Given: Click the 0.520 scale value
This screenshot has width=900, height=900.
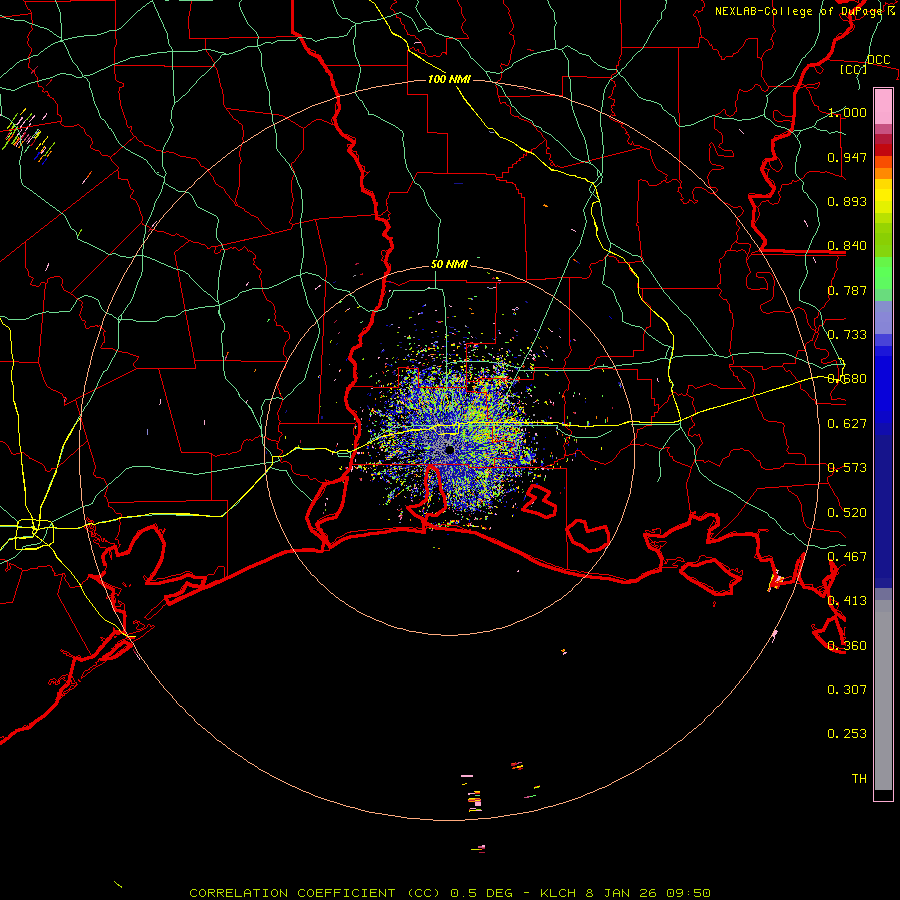Looking at the screenshot, I should [x=847, y=513].
